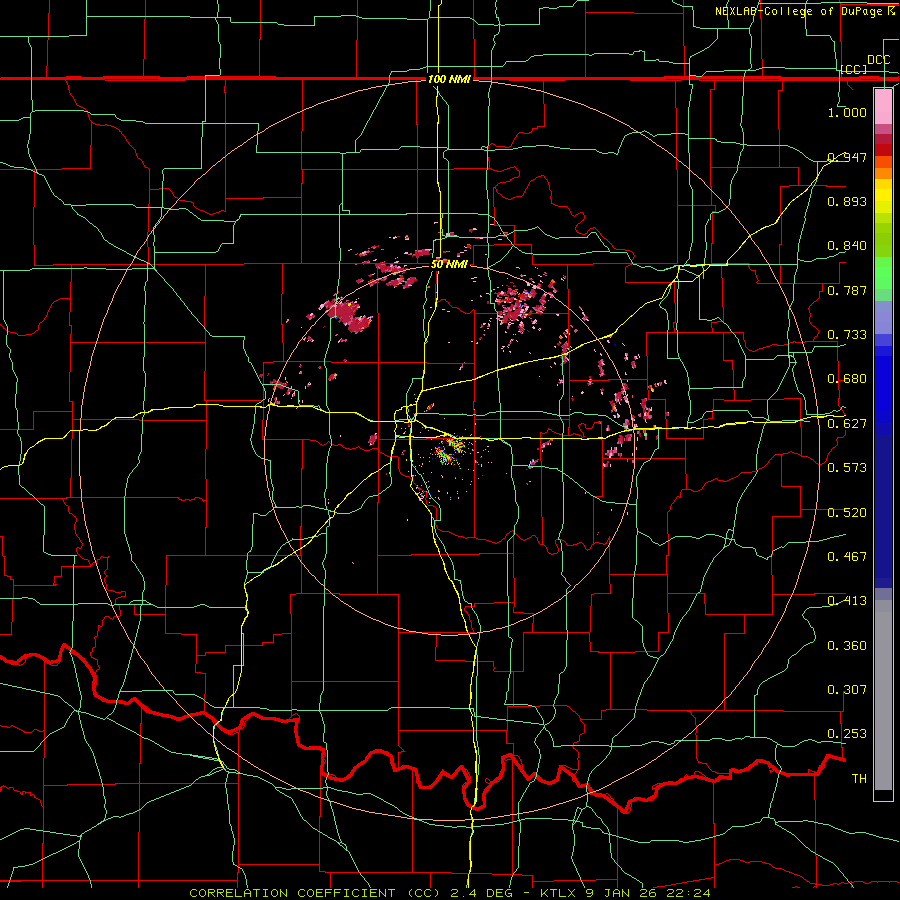Viewport: 900px width, 900px height.
Task: Select the 1.000 scale value
Action: 847,112
